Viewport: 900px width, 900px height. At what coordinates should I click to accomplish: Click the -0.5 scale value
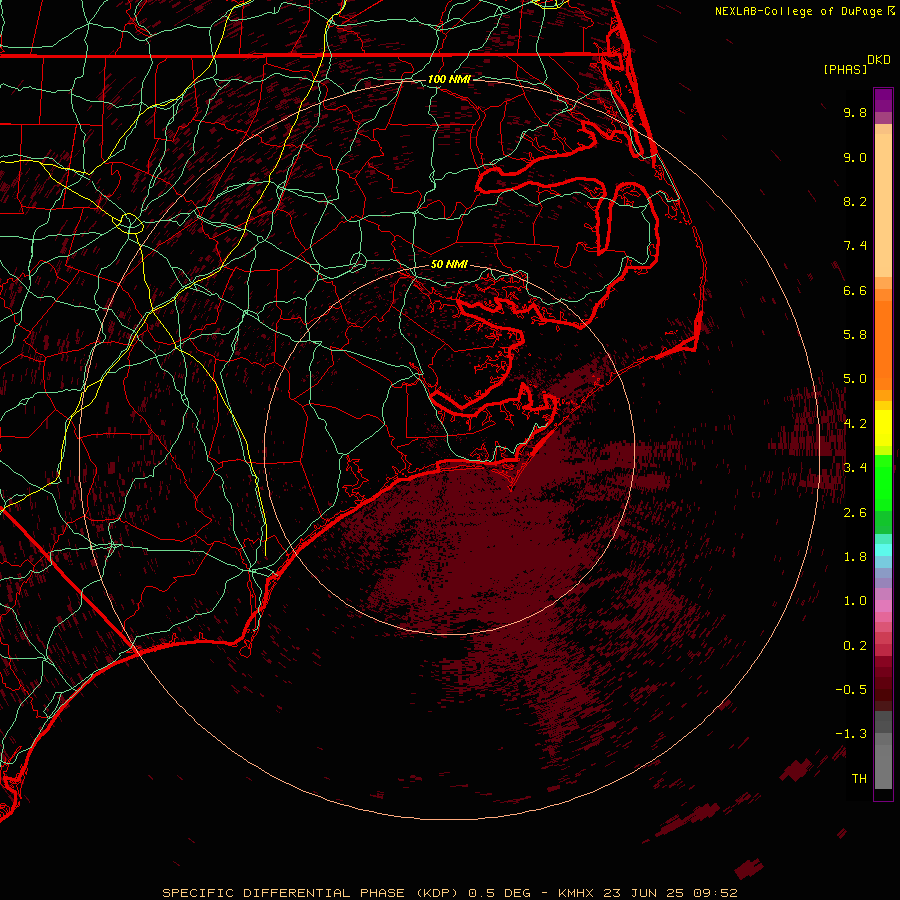click(851, 690)
